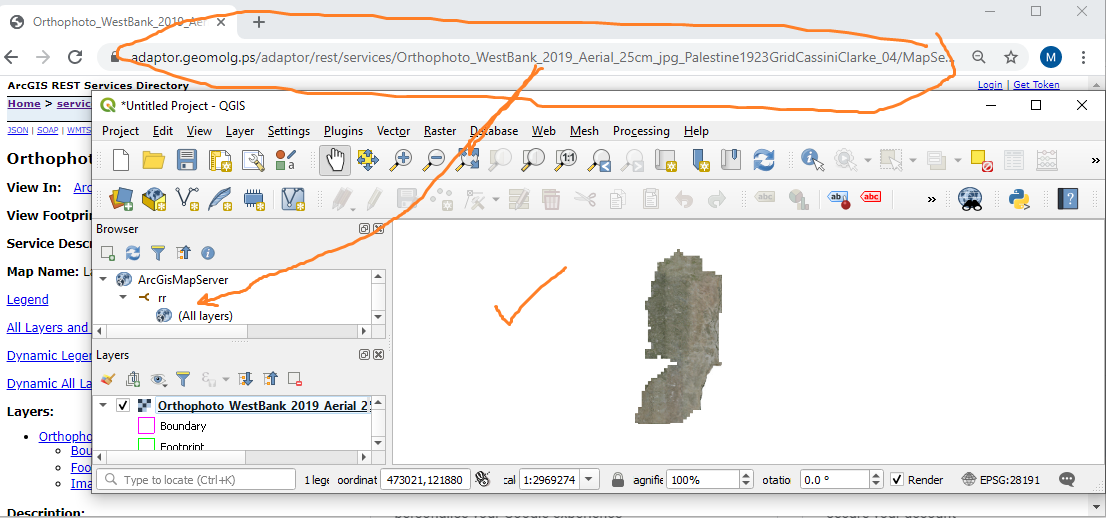Click the Get Token link
The width and height of the screenshot is (1106, 518).
(x=1037, y=85)
